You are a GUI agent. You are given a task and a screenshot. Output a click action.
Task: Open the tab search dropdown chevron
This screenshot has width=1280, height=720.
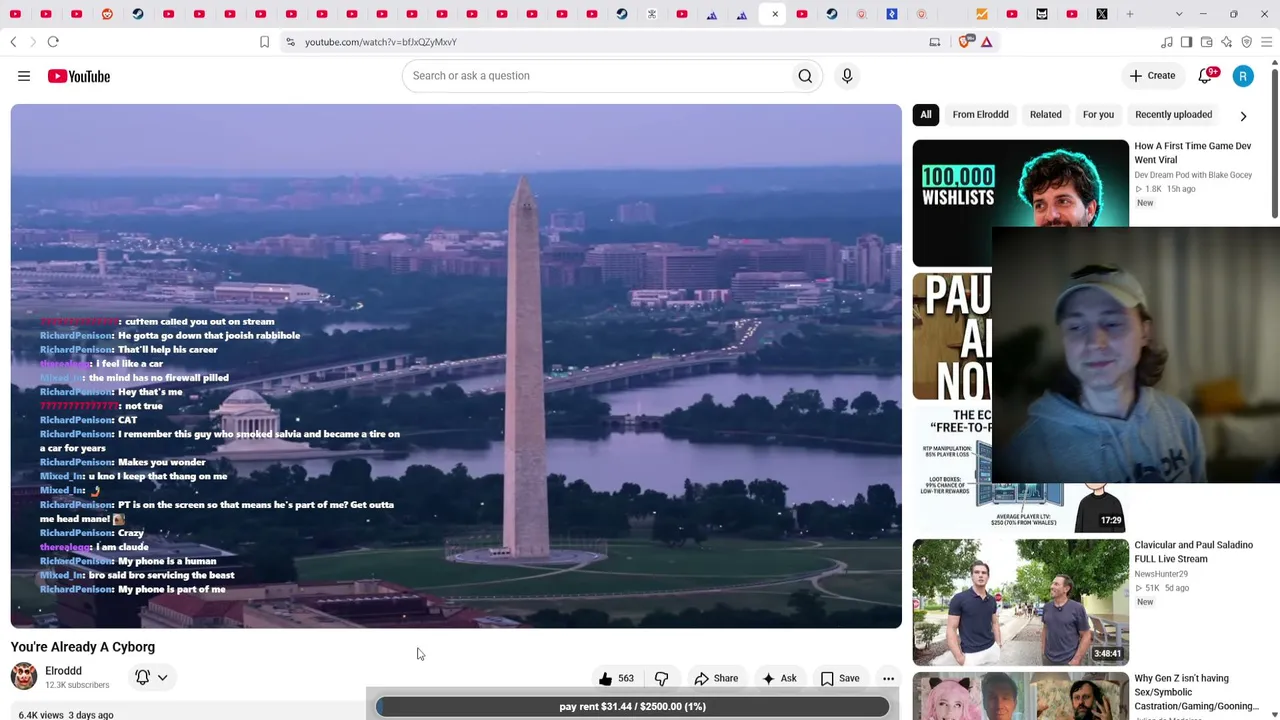1179,14
